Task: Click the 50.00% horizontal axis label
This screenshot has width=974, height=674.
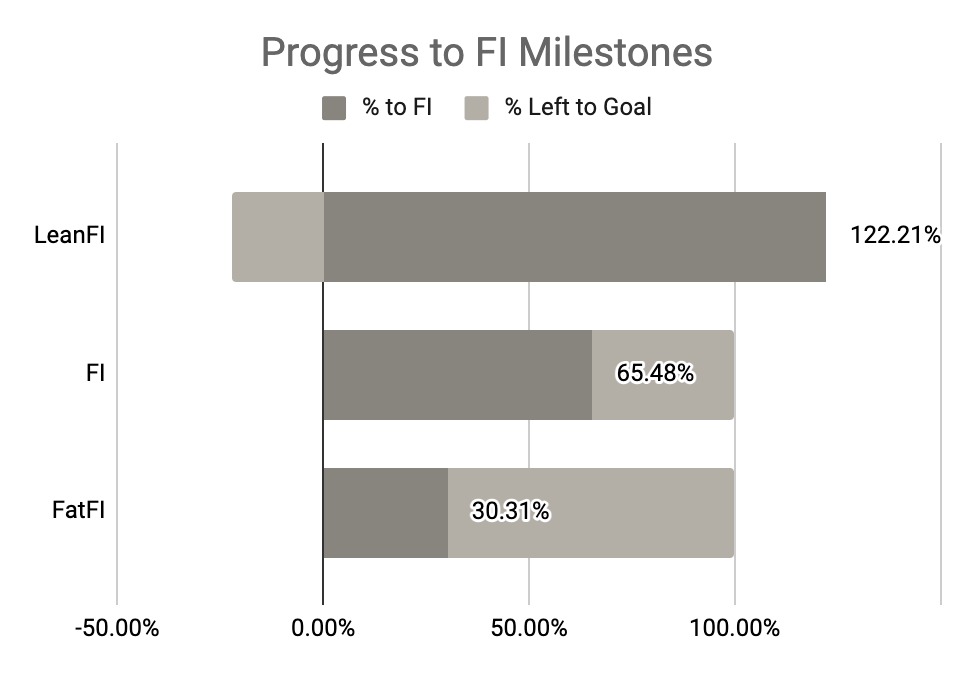Action: point(529,629)
